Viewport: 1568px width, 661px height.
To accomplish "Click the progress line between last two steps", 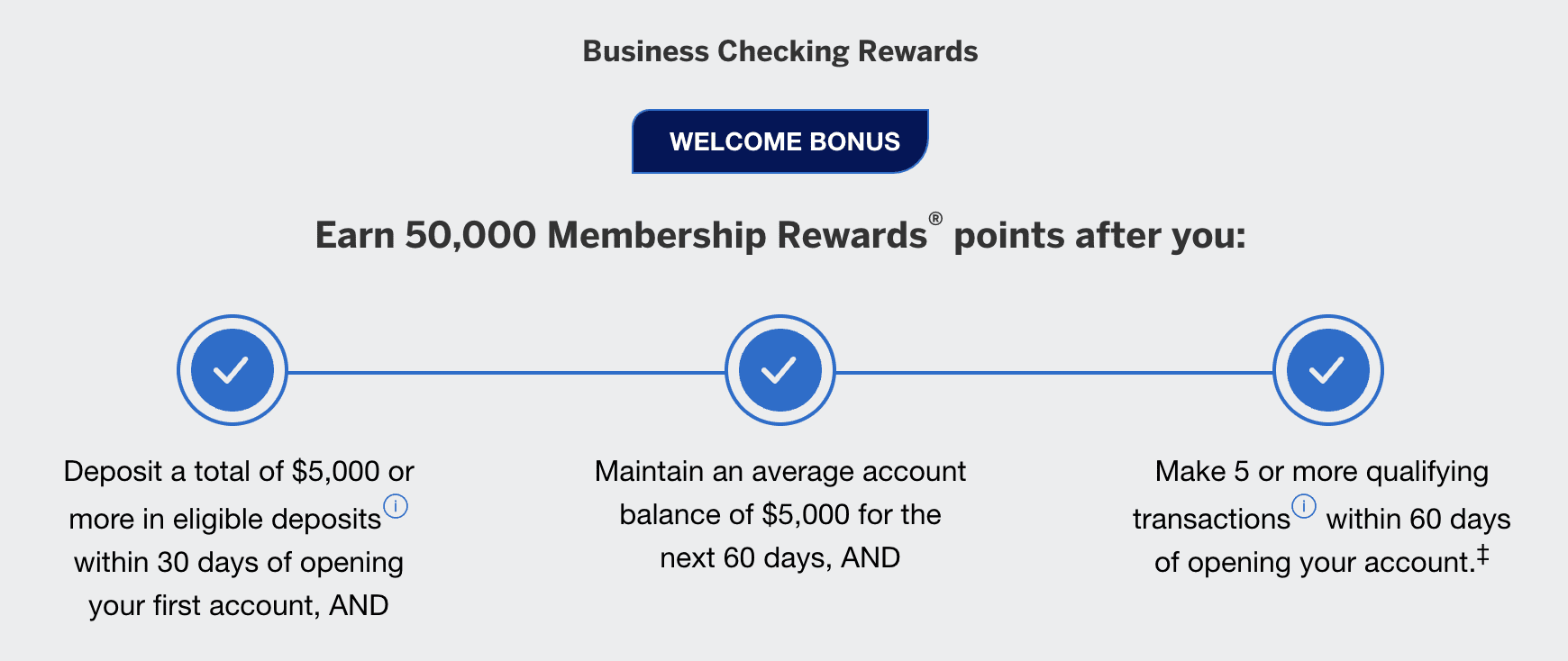I will 1054,371.
